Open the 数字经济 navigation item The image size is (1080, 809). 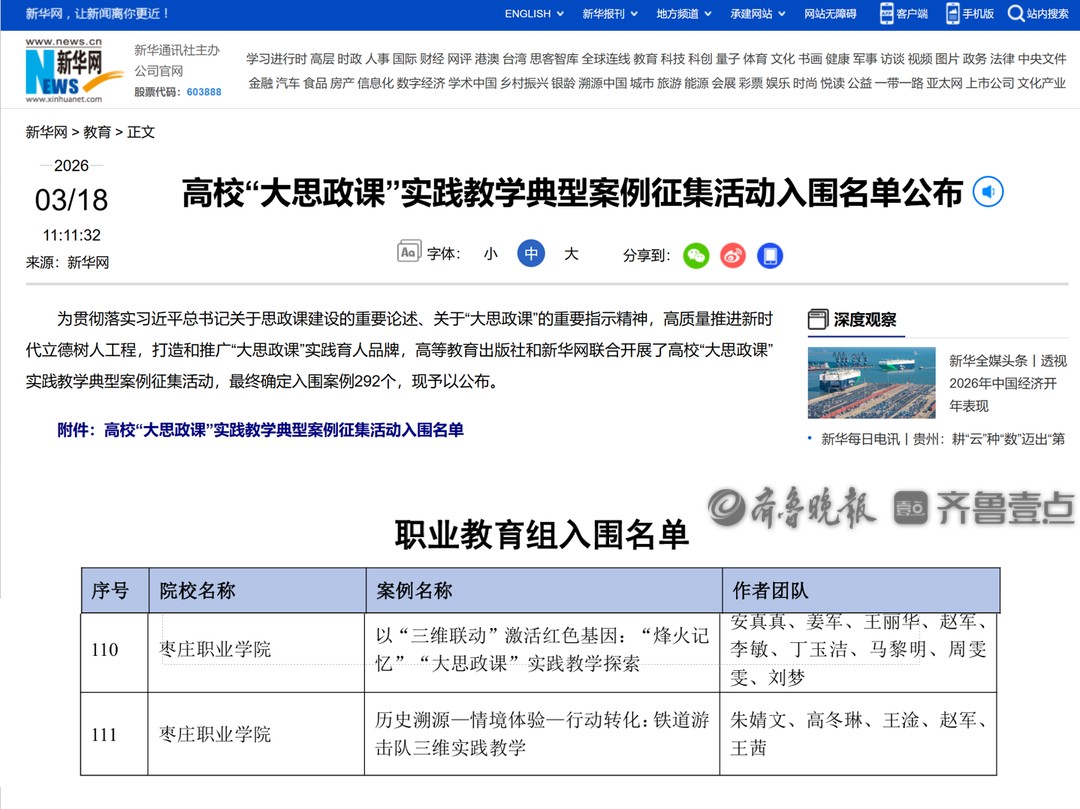click(x=420, y=83)
